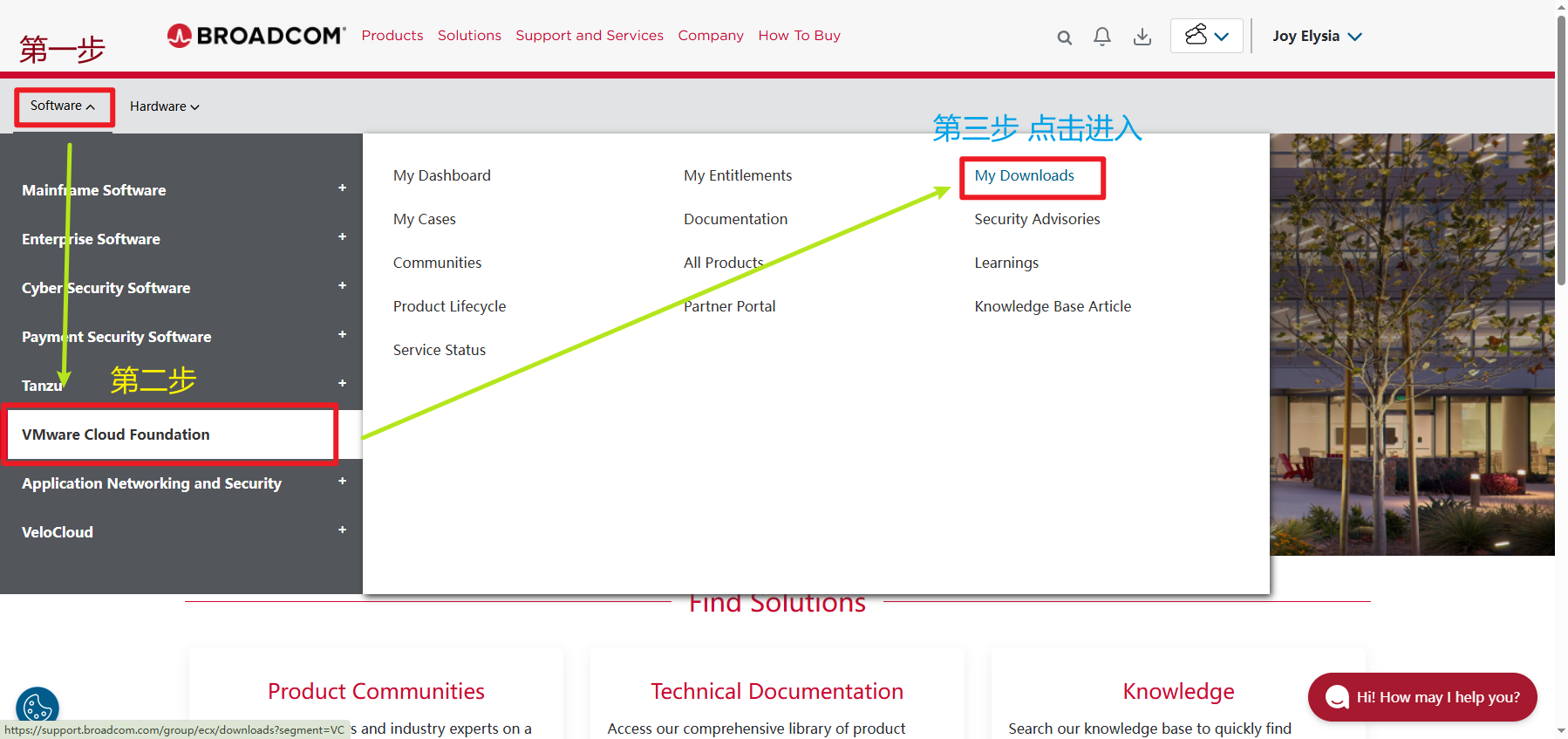Open the cloud portal switcher dropdown
1568x739 pixels.
tap(1206, 36)
